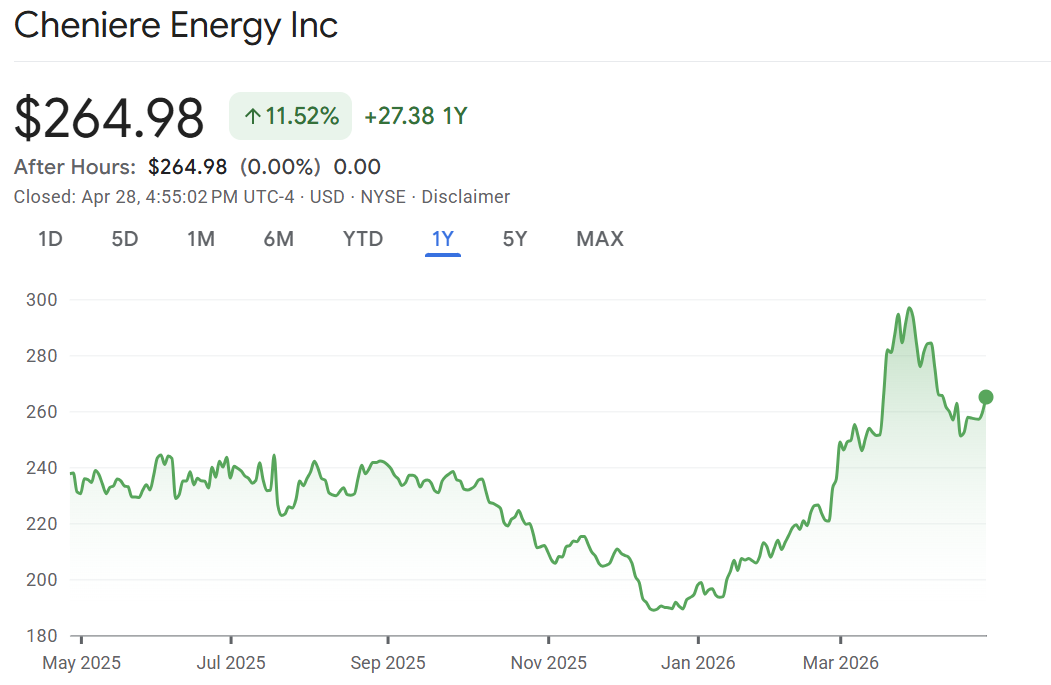Click the active 1Y tab

tap(442, 239)
